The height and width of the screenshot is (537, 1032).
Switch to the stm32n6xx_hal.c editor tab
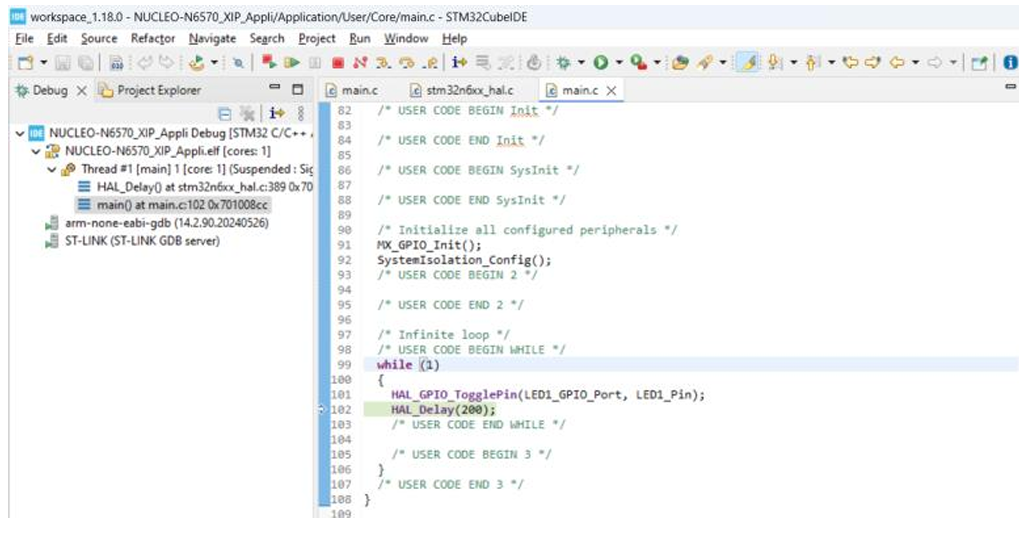click(x=461, y=90)
